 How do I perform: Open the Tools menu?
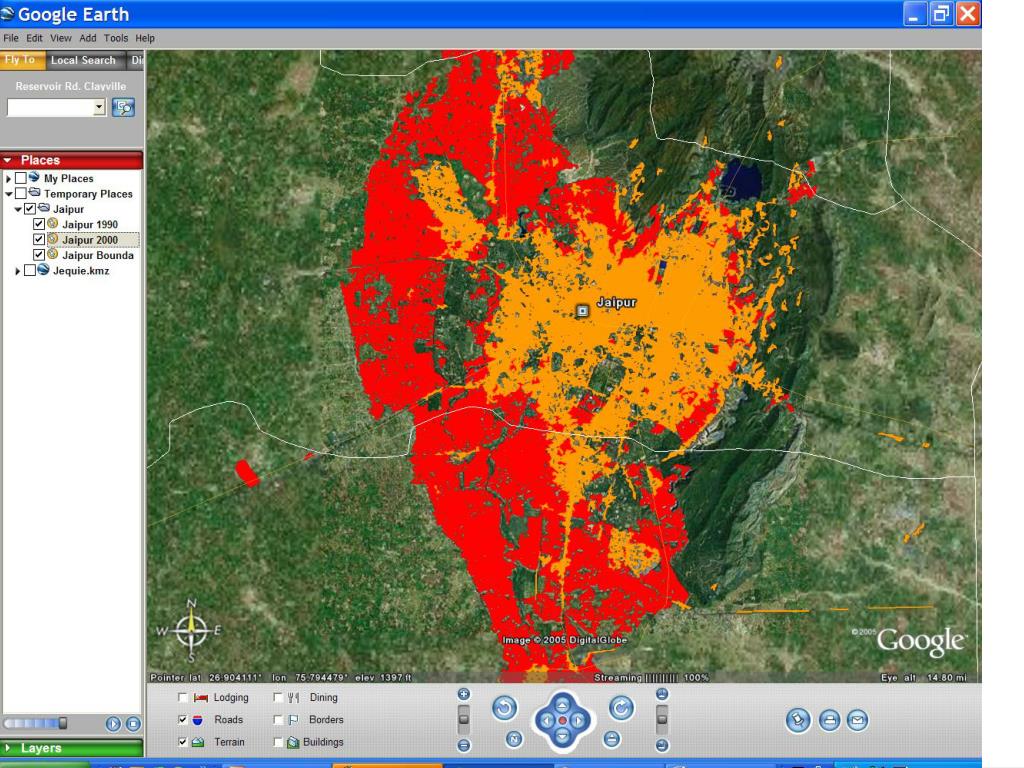pos(116,38)
